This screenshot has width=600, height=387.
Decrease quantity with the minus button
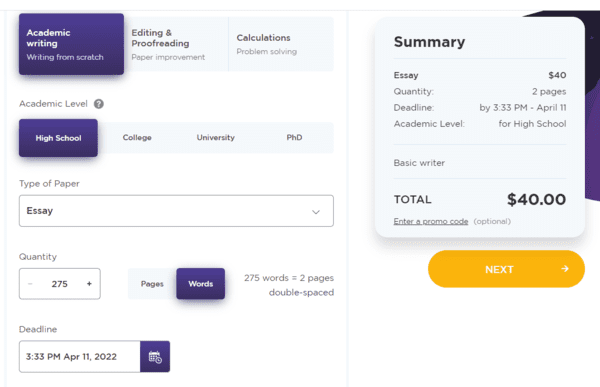[x=31, y=284]
